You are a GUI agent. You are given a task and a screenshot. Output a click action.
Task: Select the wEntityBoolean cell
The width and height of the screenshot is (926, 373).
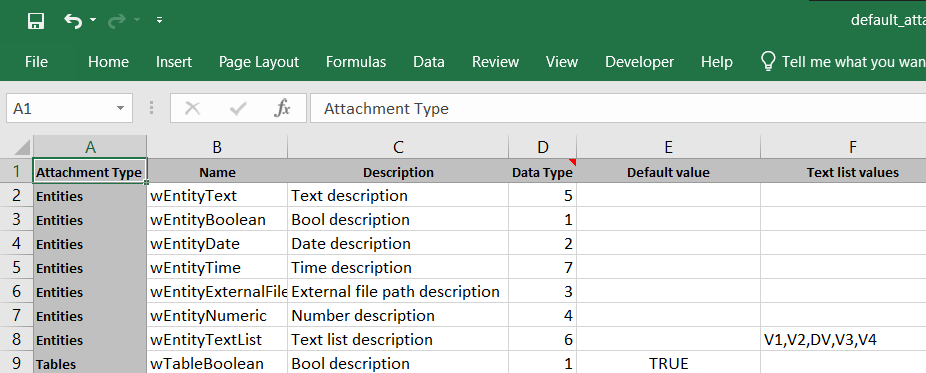point(217,220)
